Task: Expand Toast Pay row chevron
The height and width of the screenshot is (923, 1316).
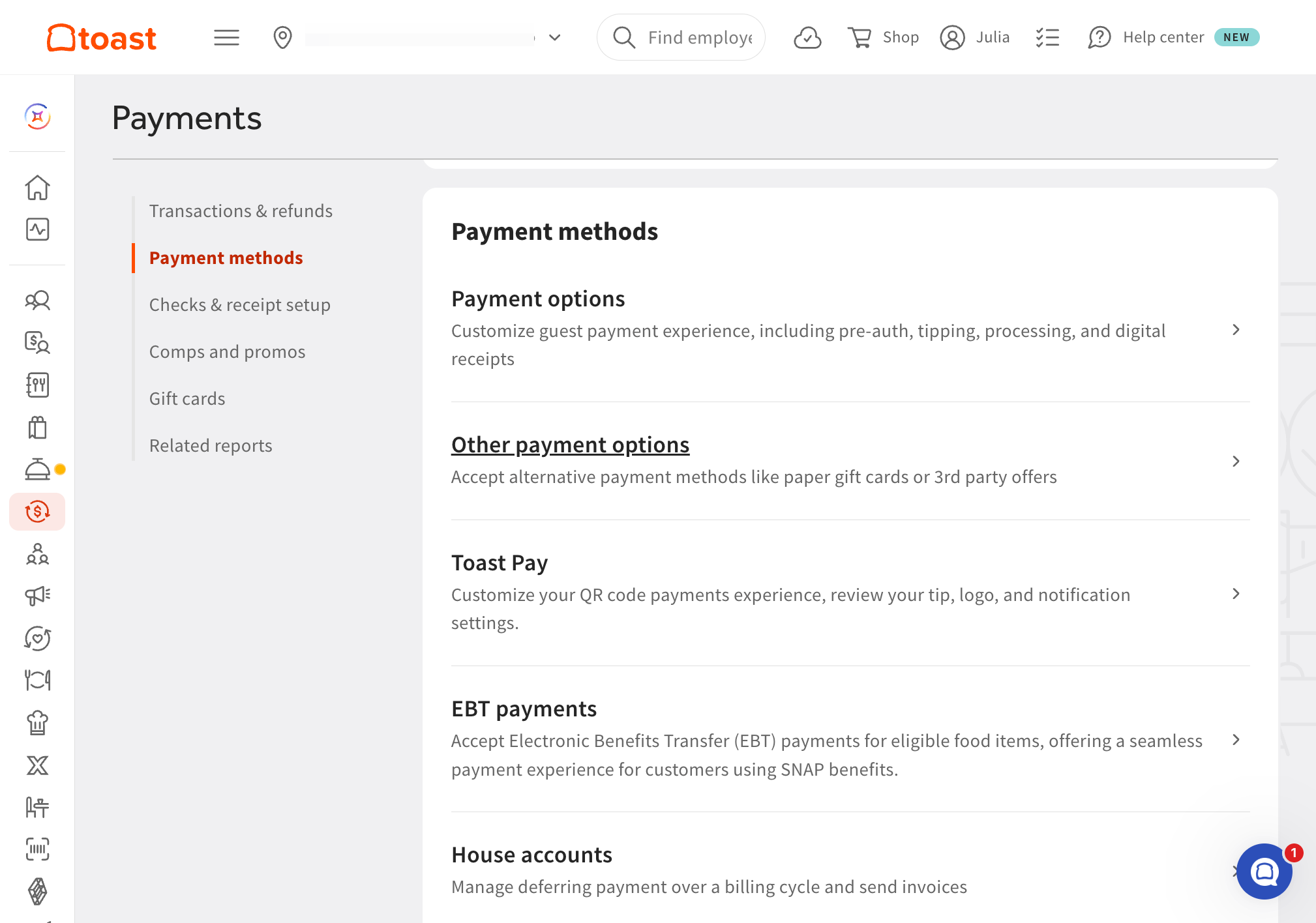Action: (x=1236, y=594)
